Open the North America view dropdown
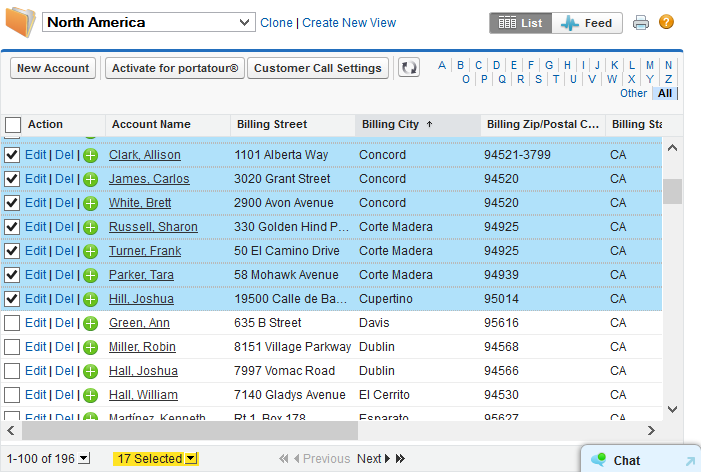701x472 pixels. (149, 22)
